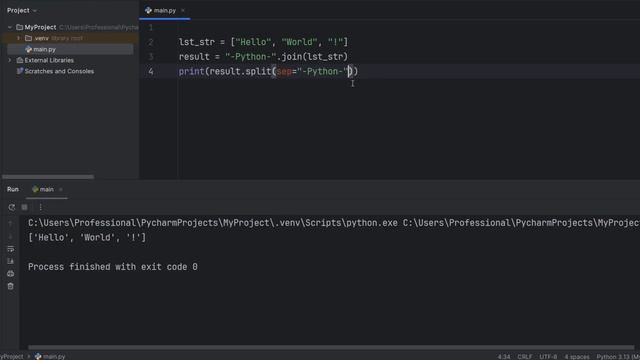Expand External Libraries node
This screenshot has height=360, width=640.
[10, 60]
